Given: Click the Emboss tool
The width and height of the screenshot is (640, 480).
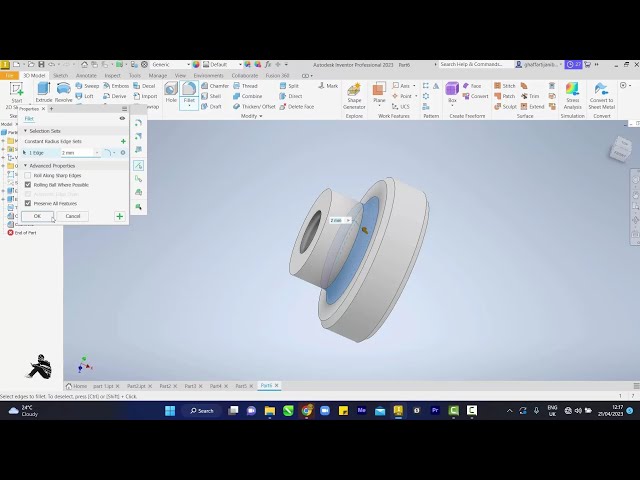Looking at the screenshot, I should pos(116,86).
